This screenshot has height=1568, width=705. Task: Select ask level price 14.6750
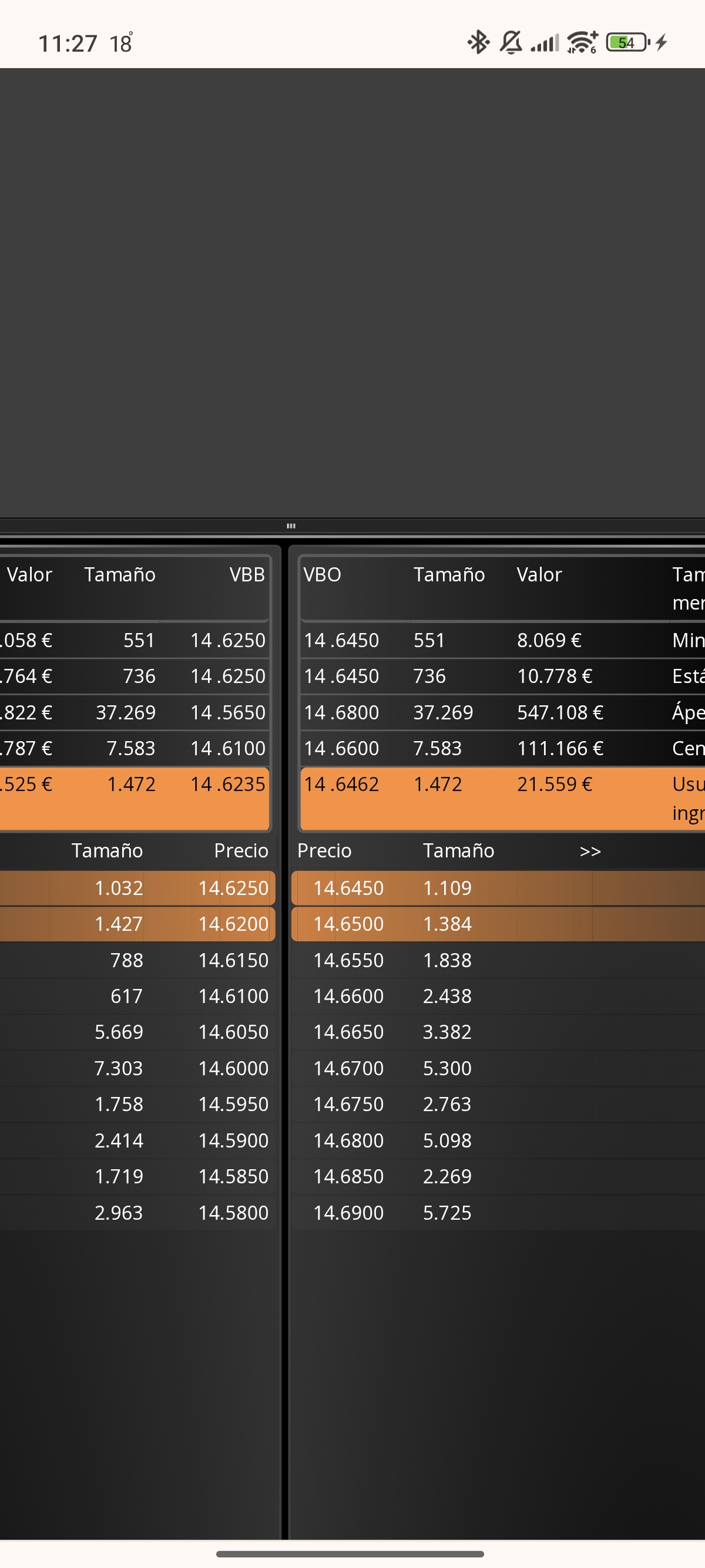pos(348,1104)
